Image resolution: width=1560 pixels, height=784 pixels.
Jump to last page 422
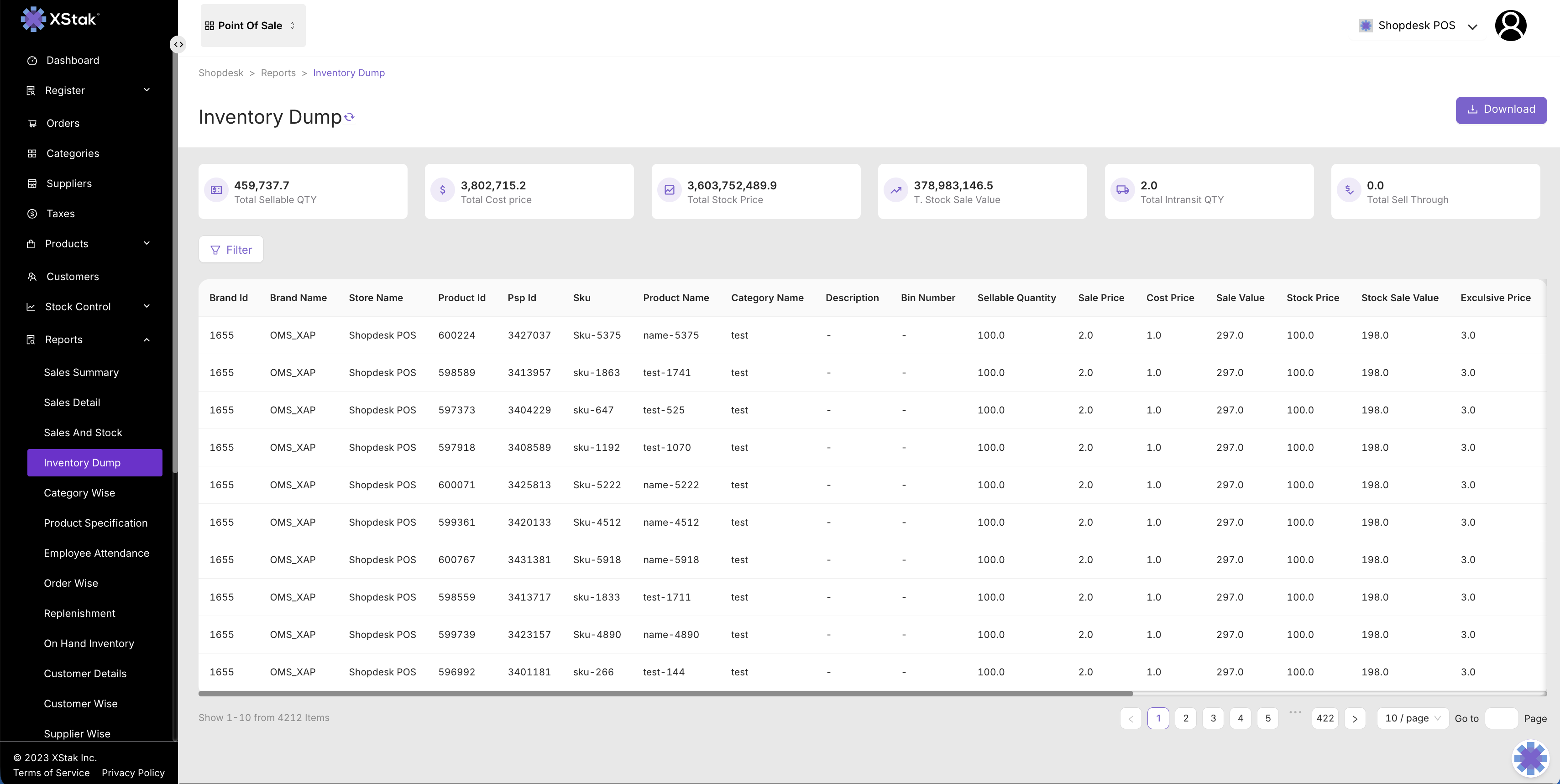coord(1325,718)
